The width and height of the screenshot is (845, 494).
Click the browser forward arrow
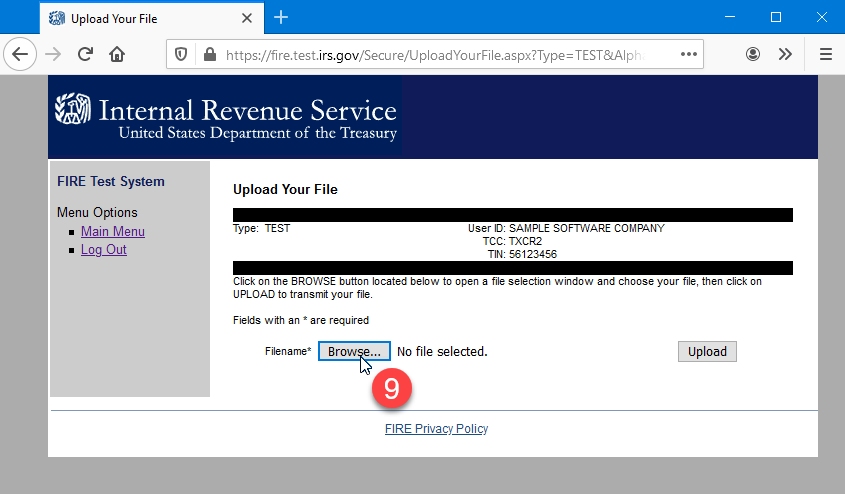coord(53,54)
